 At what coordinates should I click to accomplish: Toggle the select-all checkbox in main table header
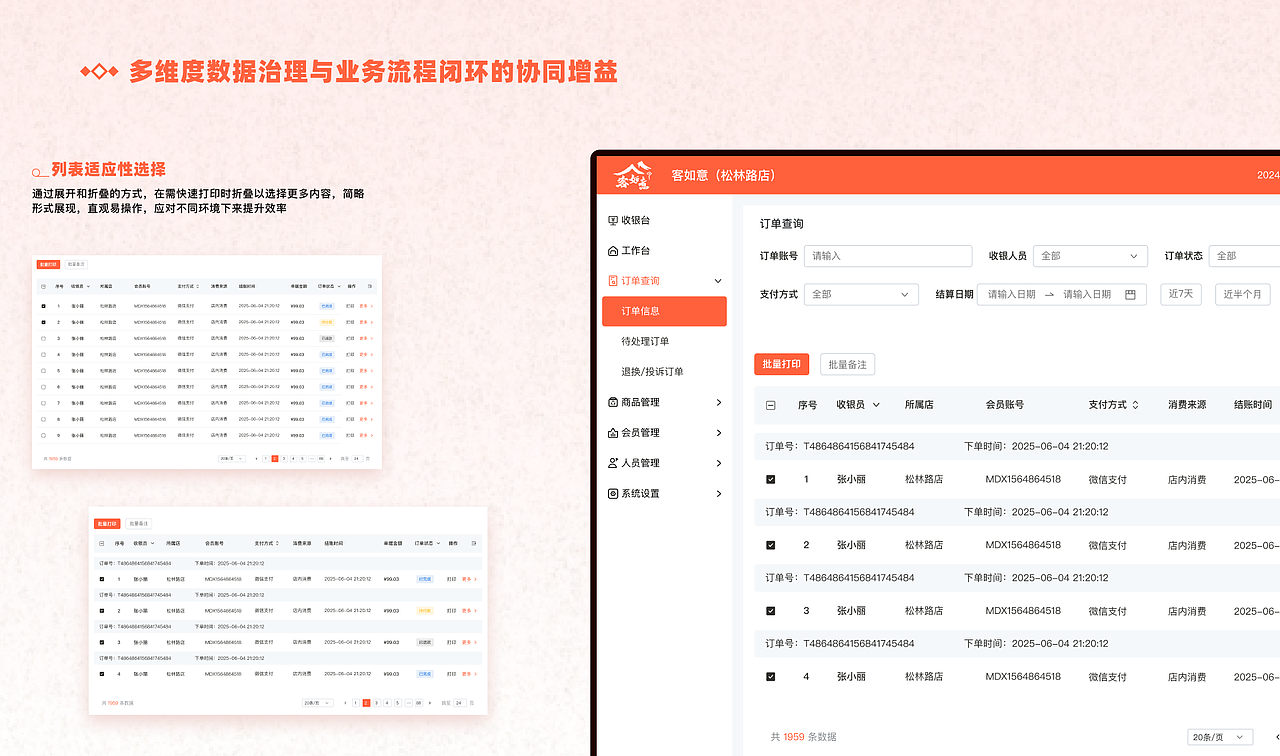pyautogui.click(x=771, y=405)
